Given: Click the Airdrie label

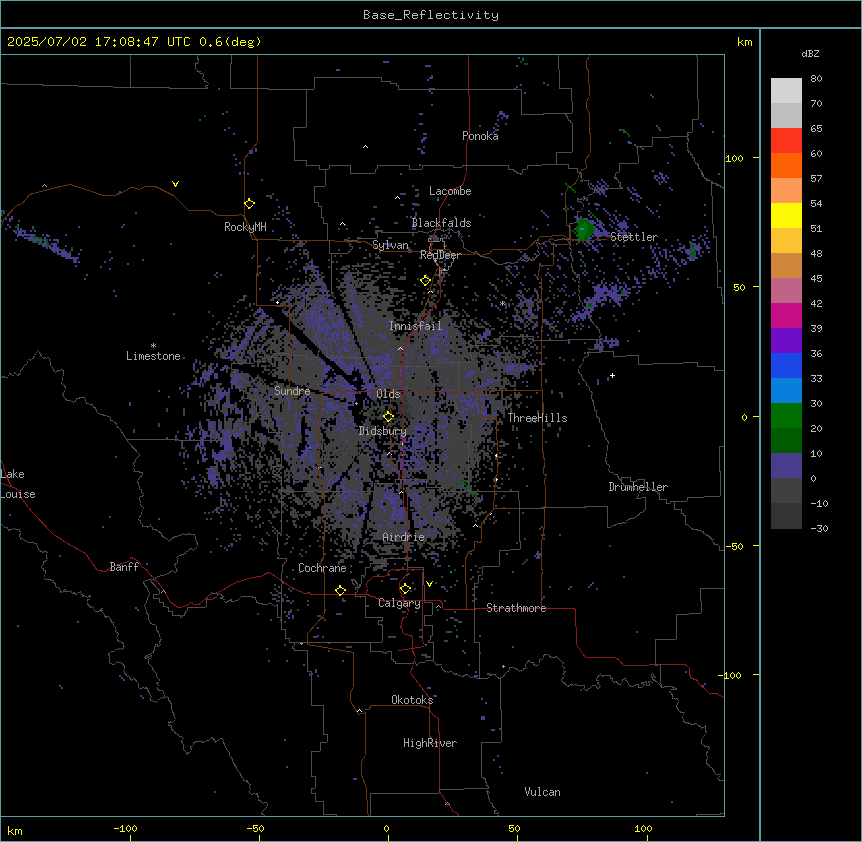Looking at the screenshot, I should pyautogui.click(x=404, y=537).
